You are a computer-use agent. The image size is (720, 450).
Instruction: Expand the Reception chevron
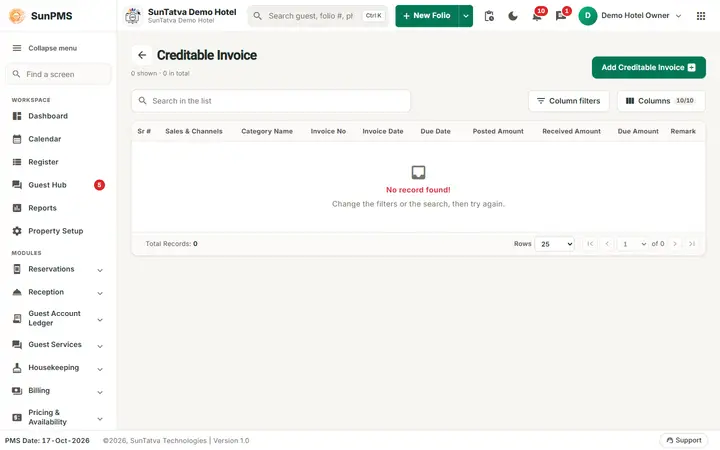tap(100, 293)
